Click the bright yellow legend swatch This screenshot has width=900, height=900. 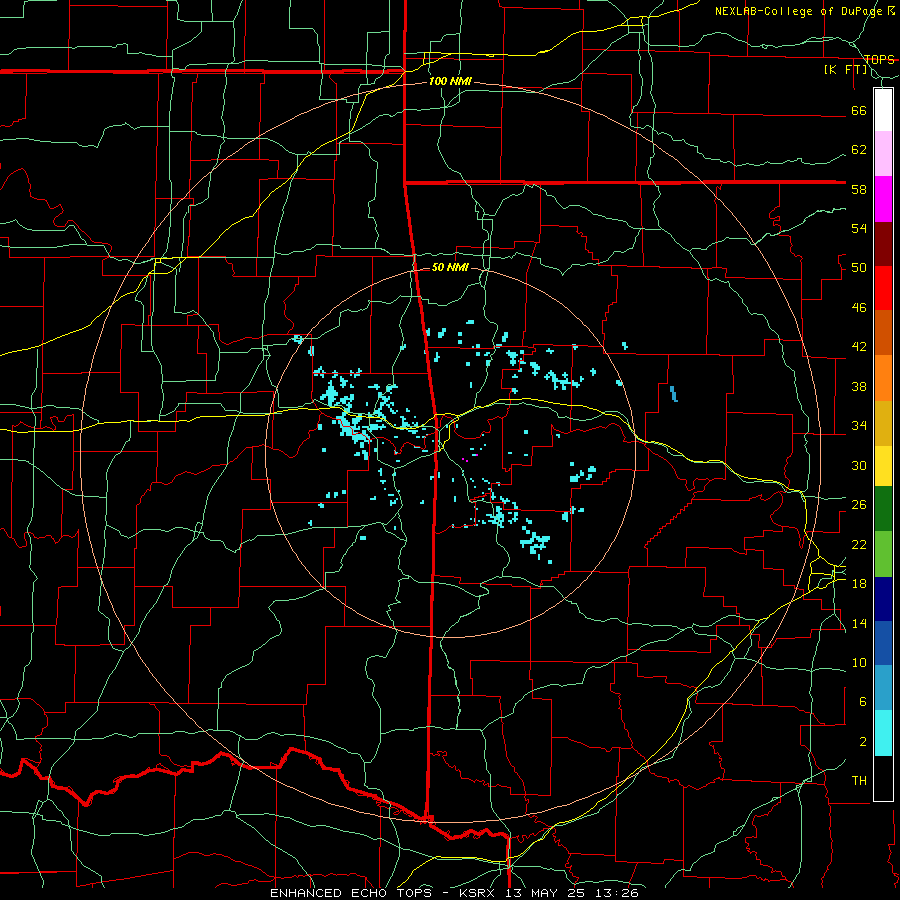click(x=883, y=465)
